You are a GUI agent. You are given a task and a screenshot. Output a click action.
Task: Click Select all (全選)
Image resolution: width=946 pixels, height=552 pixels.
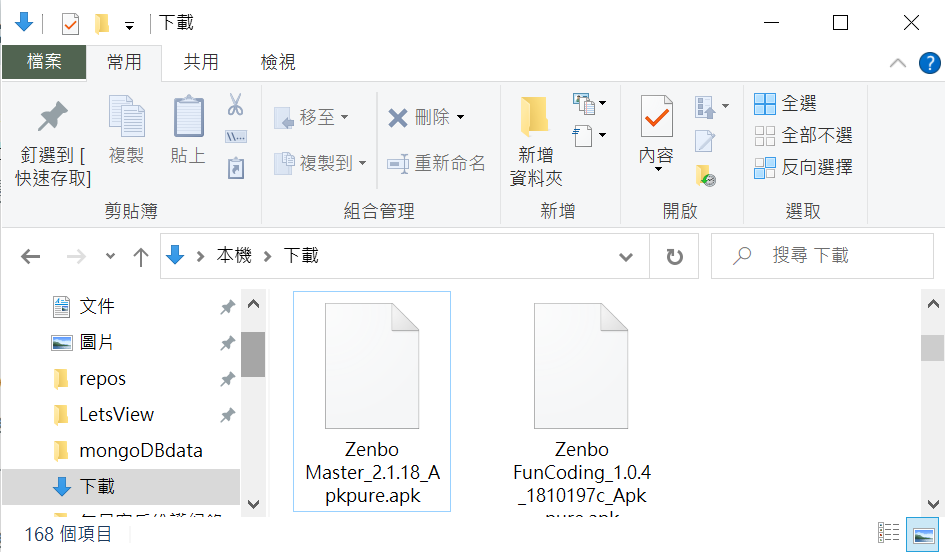[x=786, y=104]
